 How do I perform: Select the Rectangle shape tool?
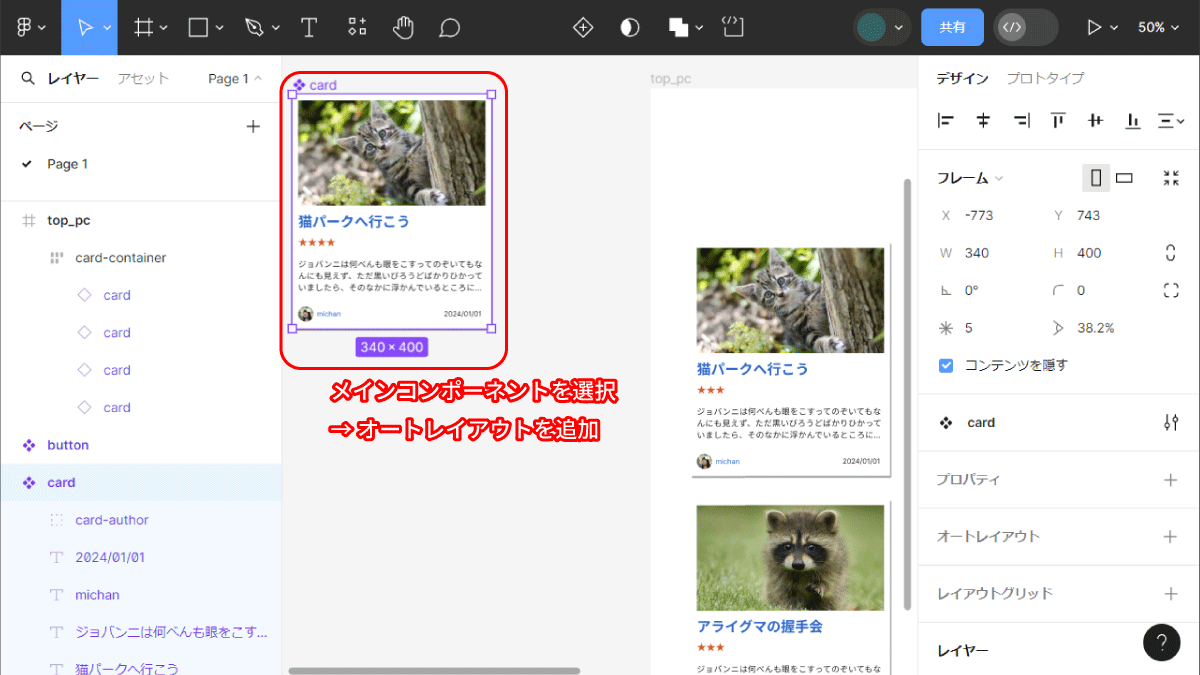tap(199, 27)
